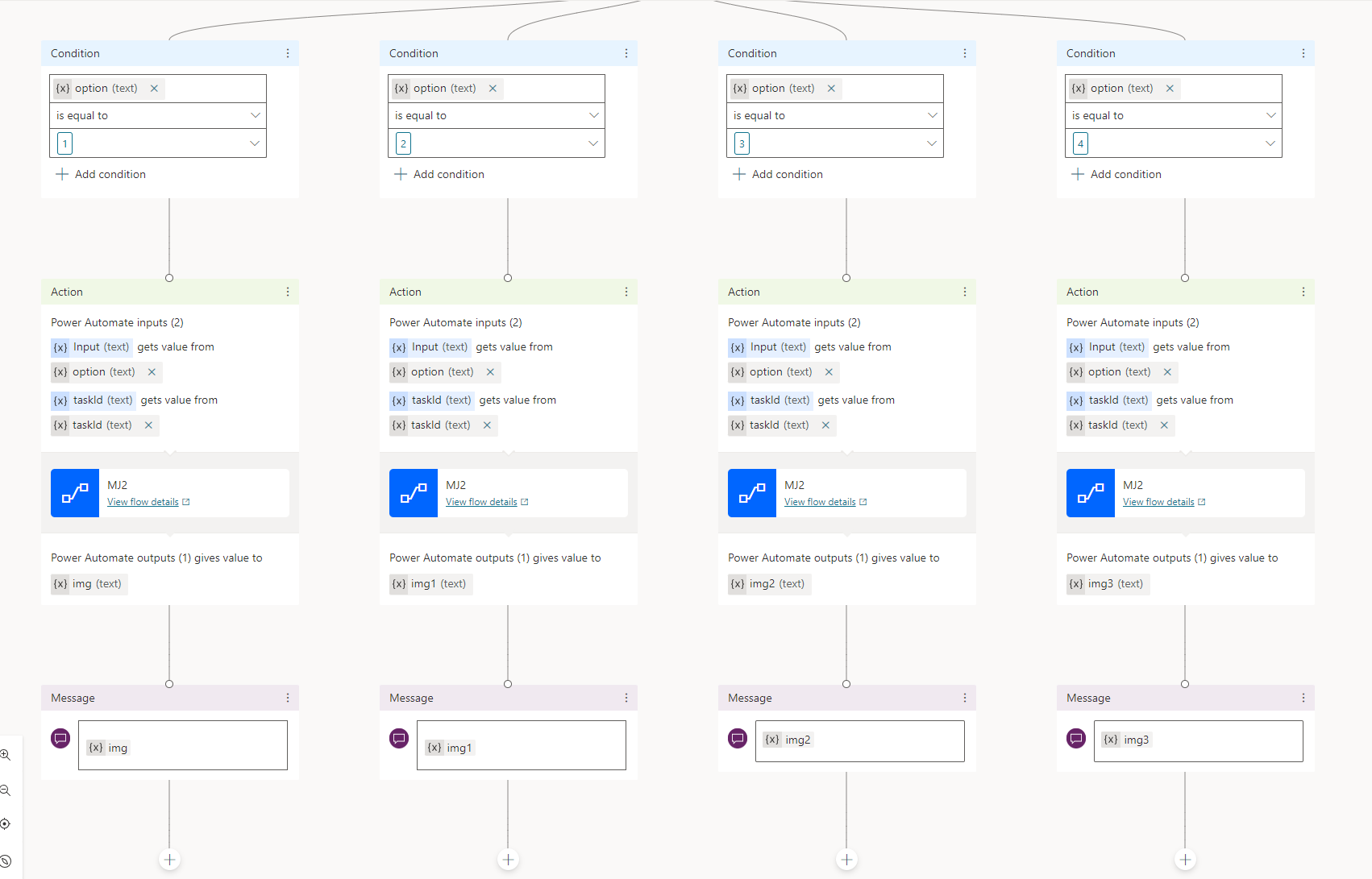Screen dimensions: 1372x879
Task: Zoom out of the authoring canvas
Action: coord(5,790)
